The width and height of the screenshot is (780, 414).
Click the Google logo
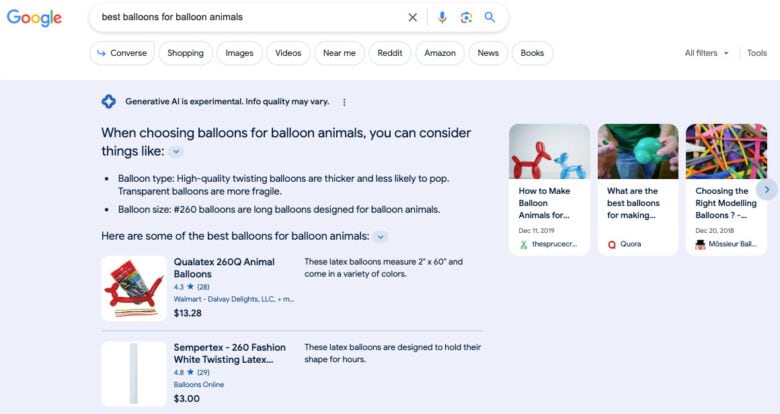click(34, 17)
